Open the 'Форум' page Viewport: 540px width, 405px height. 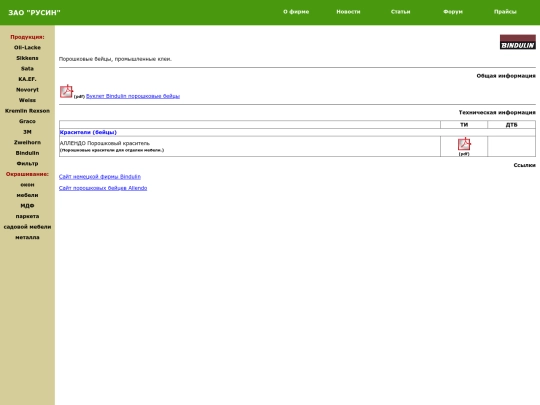pyautogui.click(x=453, y=12)
